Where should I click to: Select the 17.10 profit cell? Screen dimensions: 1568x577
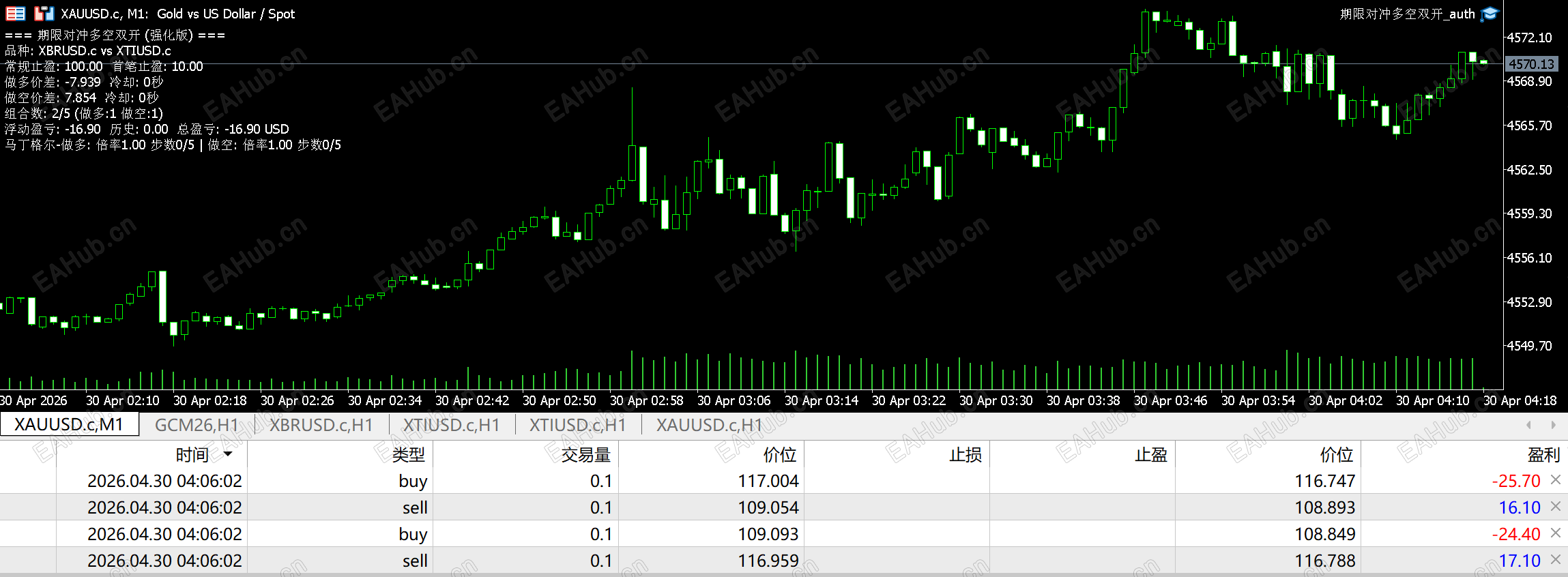coord(1520,561)
